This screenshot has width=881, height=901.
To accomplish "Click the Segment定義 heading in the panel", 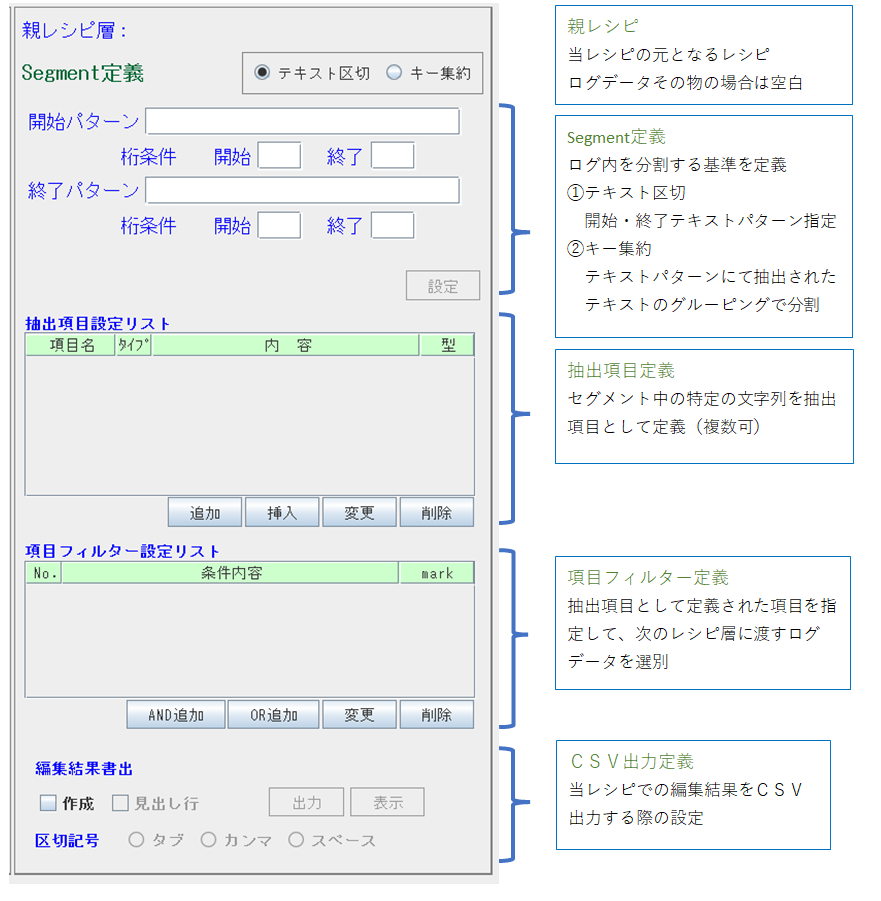I will [82, 73].
